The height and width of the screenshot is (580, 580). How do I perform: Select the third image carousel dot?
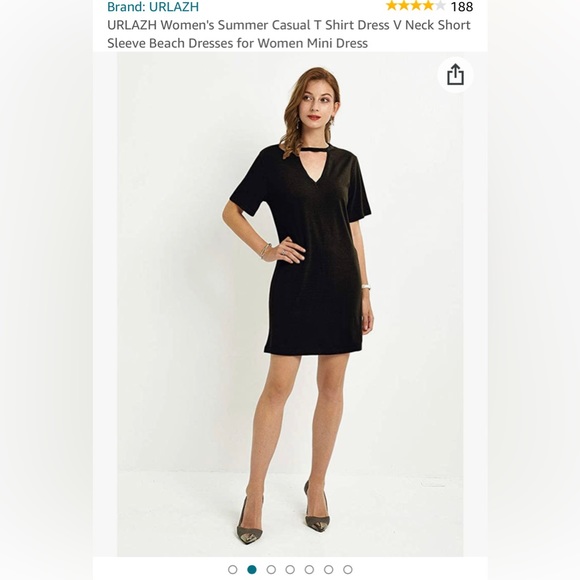[x=271, y=569]
